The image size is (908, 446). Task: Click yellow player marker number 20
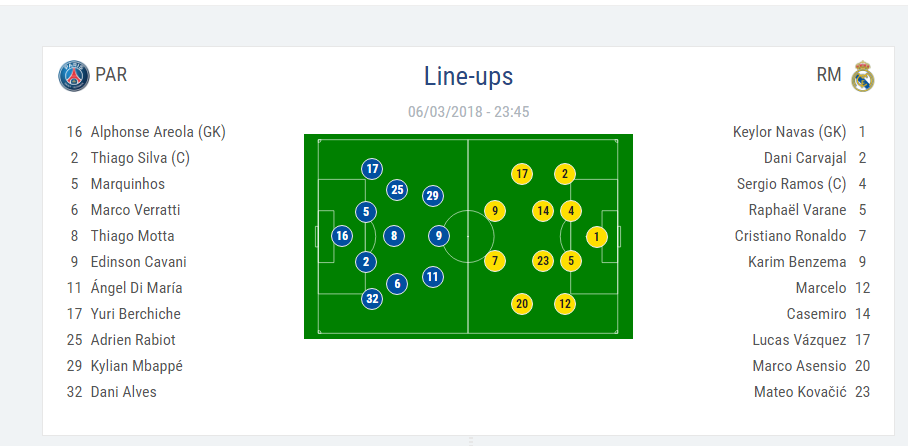(x=521, y=304)
